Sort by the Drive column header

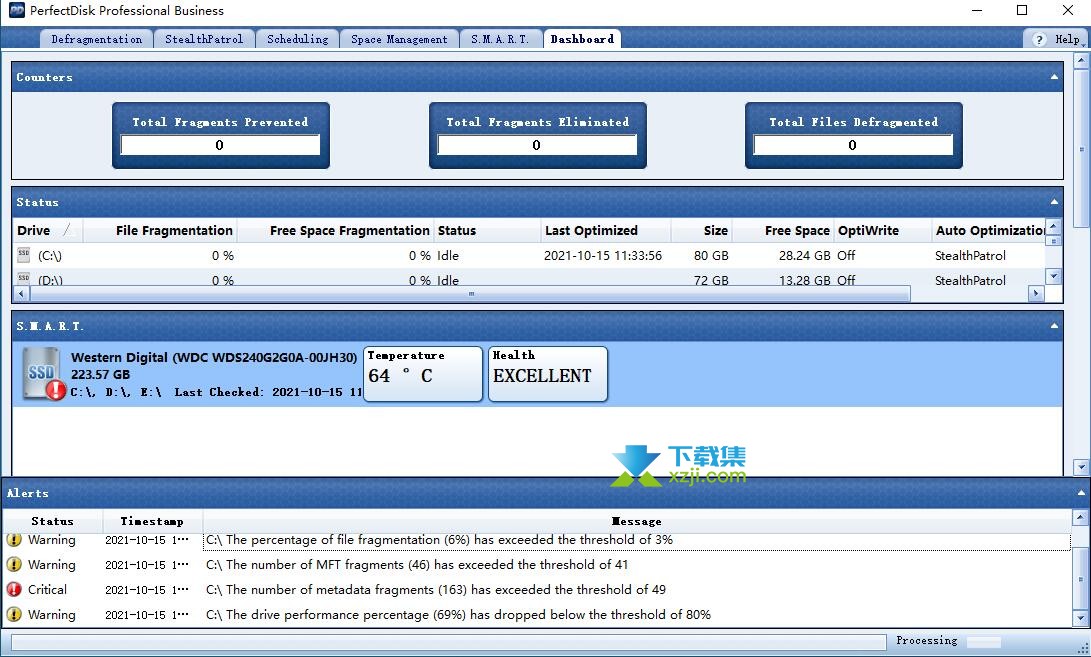pyautogui.click(x=47, y=230)
